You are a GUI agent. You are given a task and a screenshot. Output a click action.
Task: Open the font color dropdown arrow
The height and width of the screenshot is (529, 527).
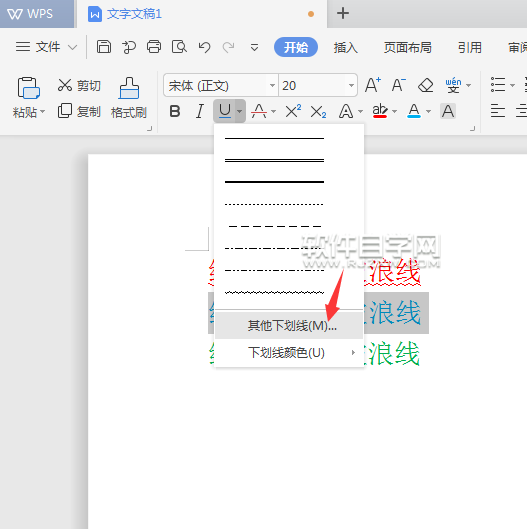428,111
